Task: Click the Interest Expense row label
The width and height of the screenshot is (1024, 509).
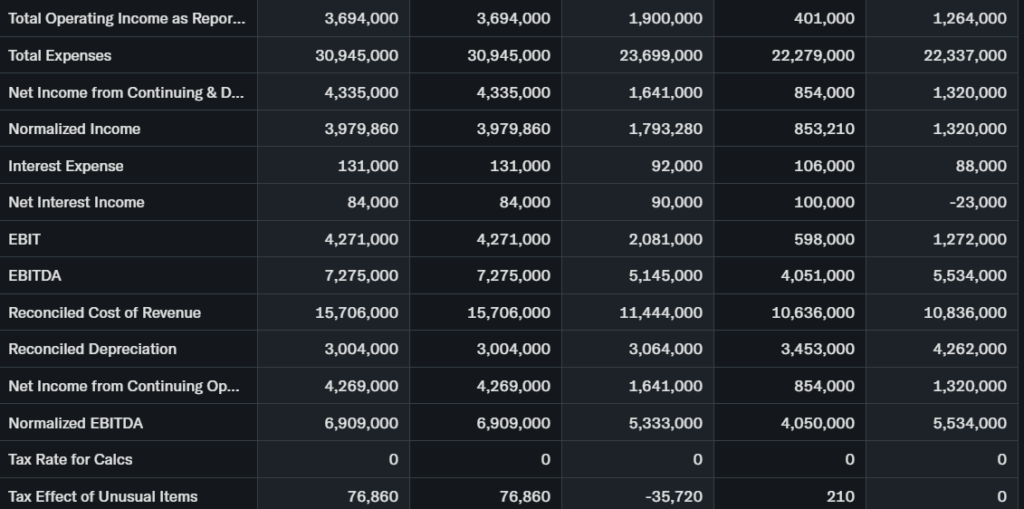Action: pos(66,166)
